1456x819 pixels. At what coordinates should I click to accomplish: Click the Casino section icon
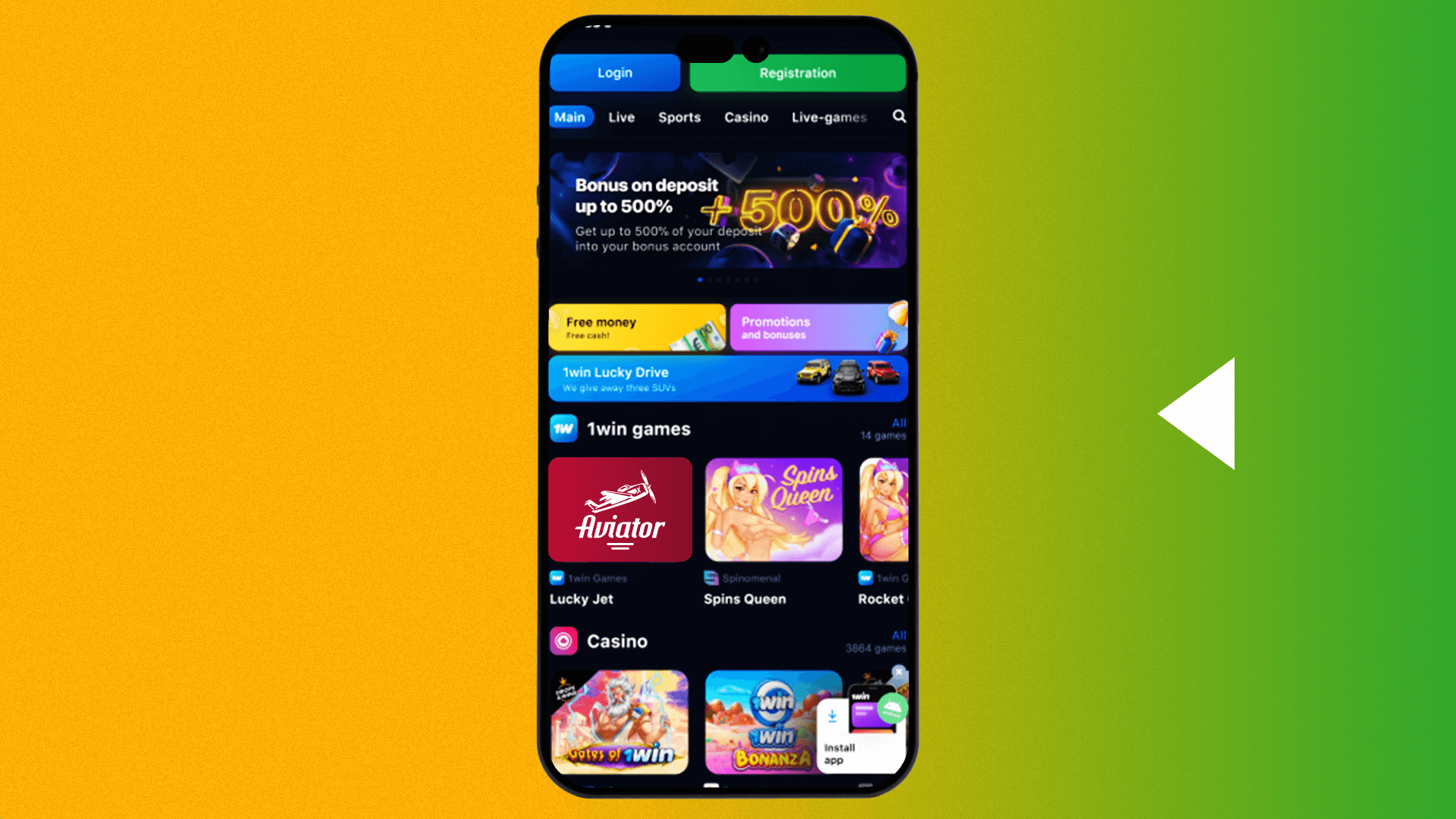pos(563,641)
